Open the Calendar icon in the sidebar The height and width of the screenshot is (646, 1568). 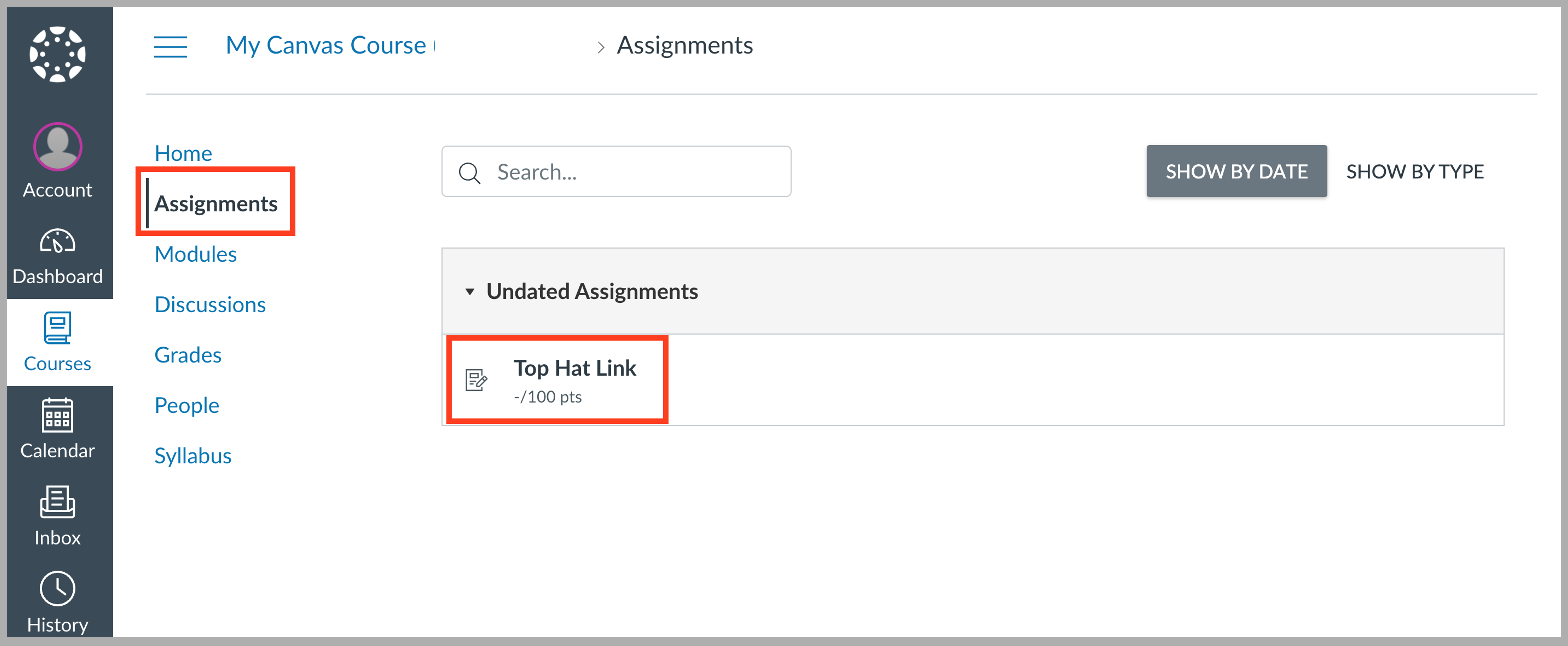(x=57, y=415)
